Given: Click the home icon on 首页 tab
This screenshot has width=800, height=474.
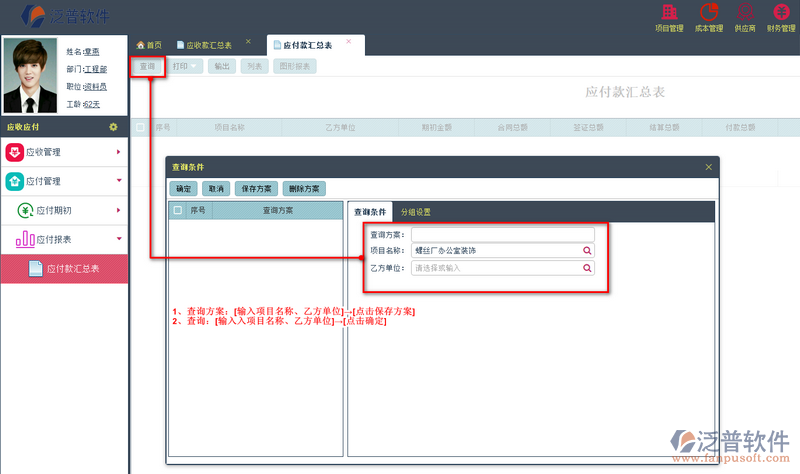Looking at the screenshot, I should point(140,45).
